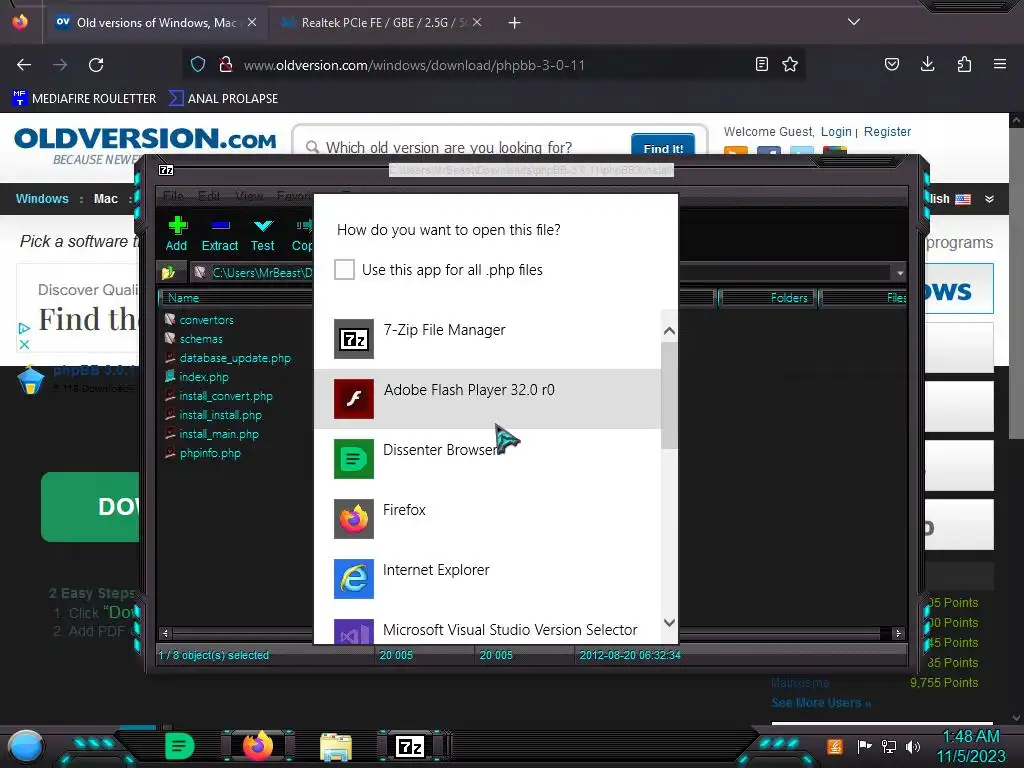Open the 7-Zip address path dropdown
This screenshot has height=768, width=1024.
click(x=900, y=273)
